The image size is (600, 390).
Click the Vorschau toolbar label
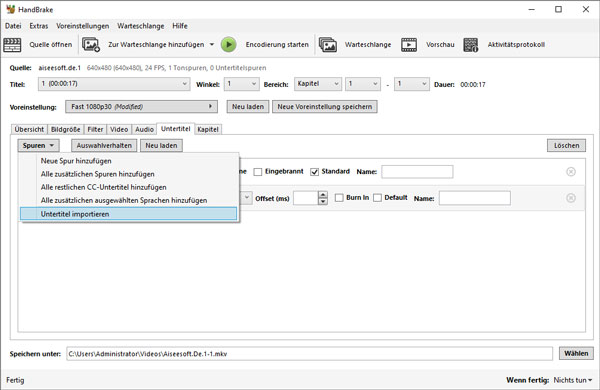440,45
